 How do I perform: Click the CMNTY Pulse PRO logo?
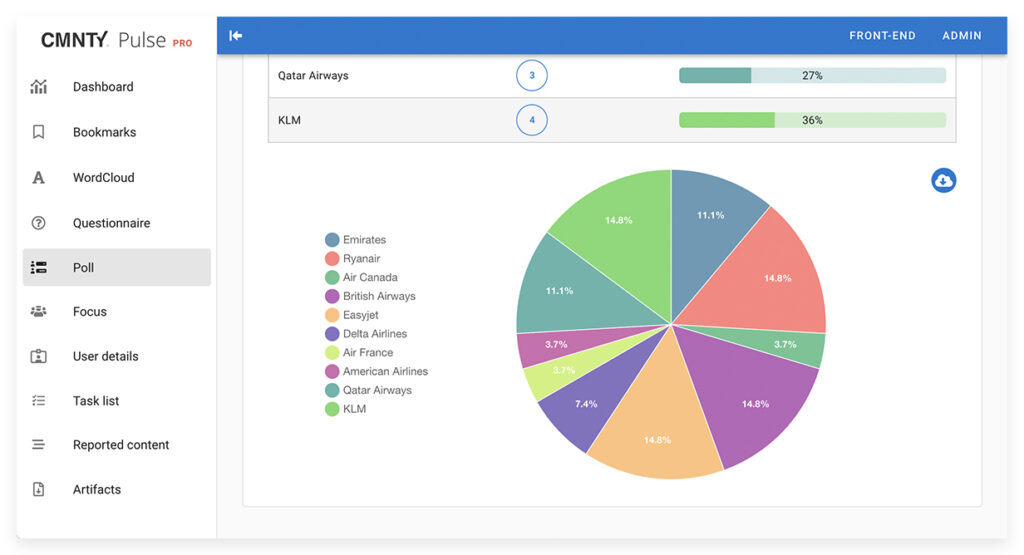[116, 40]
